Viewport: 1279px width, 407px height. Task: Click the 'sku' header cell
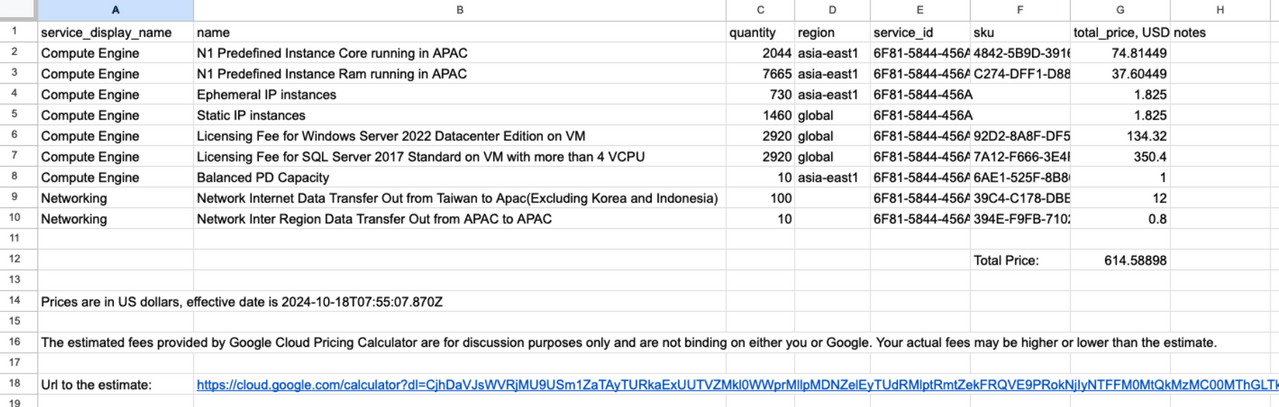tap(1020, 32)
